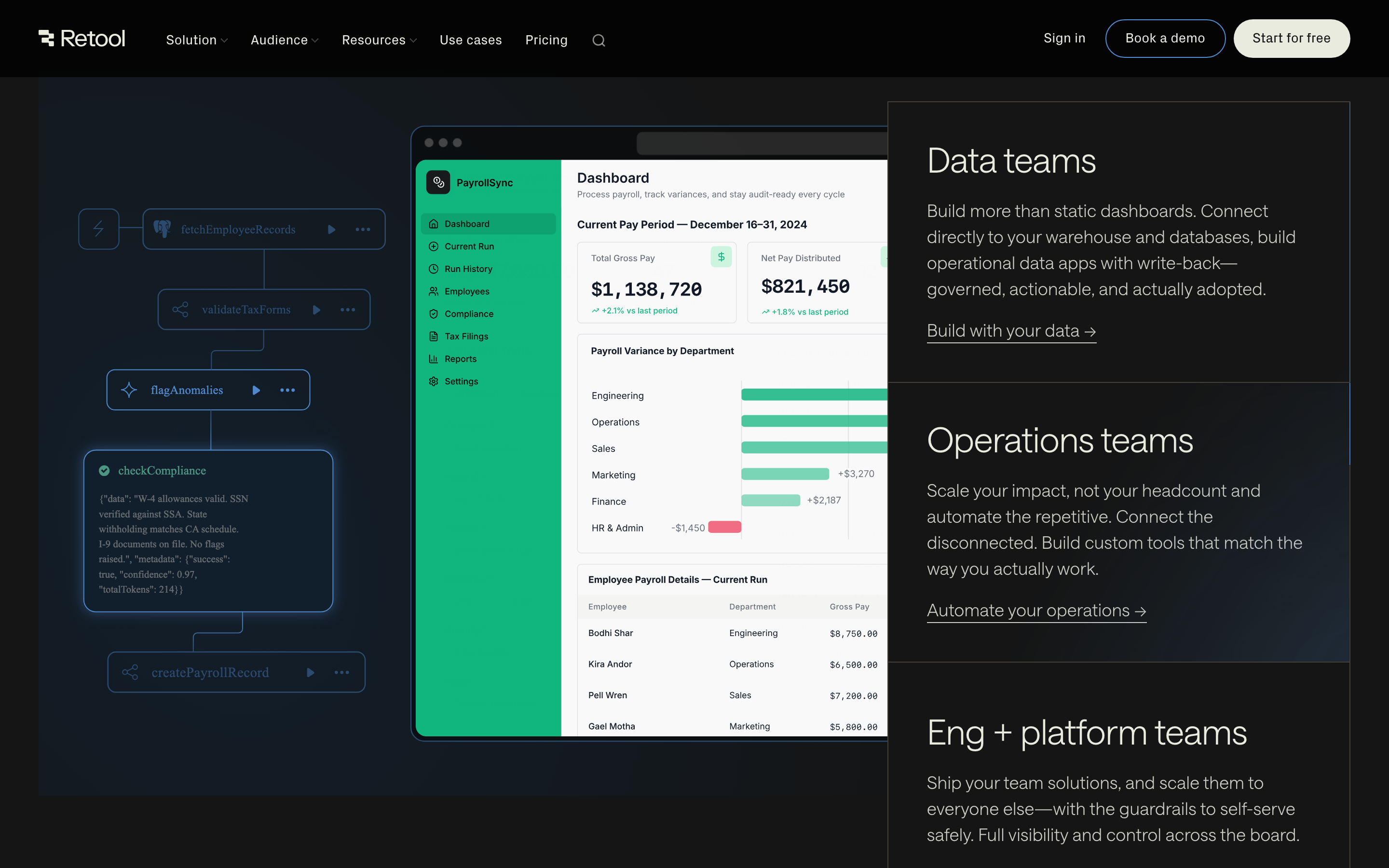Follow the Build with your data link
Screen dimensions: 1389x868
pos(1011,331)
